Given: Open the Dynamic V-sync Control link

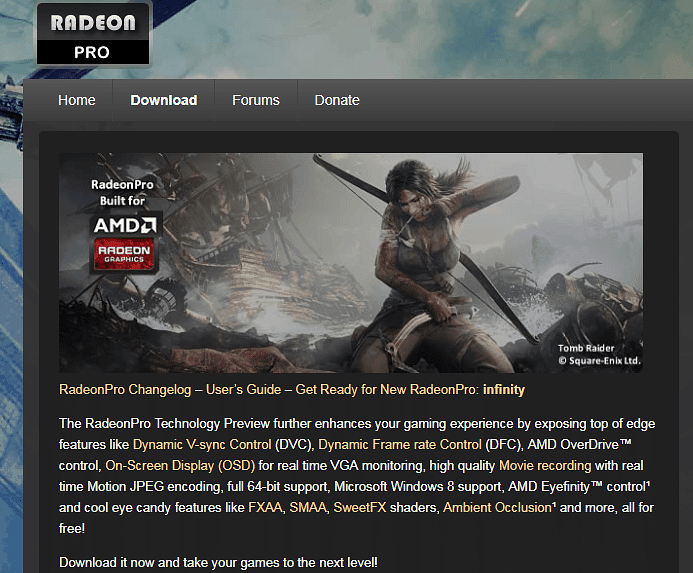Looking at the screenshot, I should [x=202, y=444].
